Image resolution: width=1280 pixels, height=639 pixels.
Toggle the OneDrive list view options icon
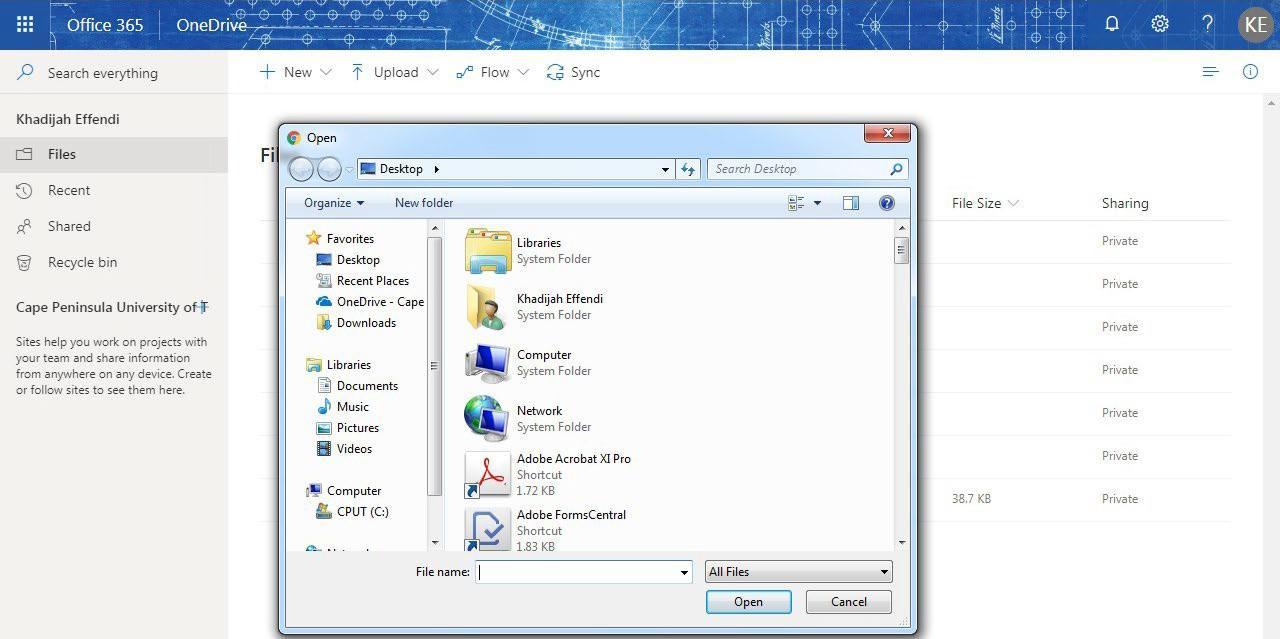(x=1210, y=72)
